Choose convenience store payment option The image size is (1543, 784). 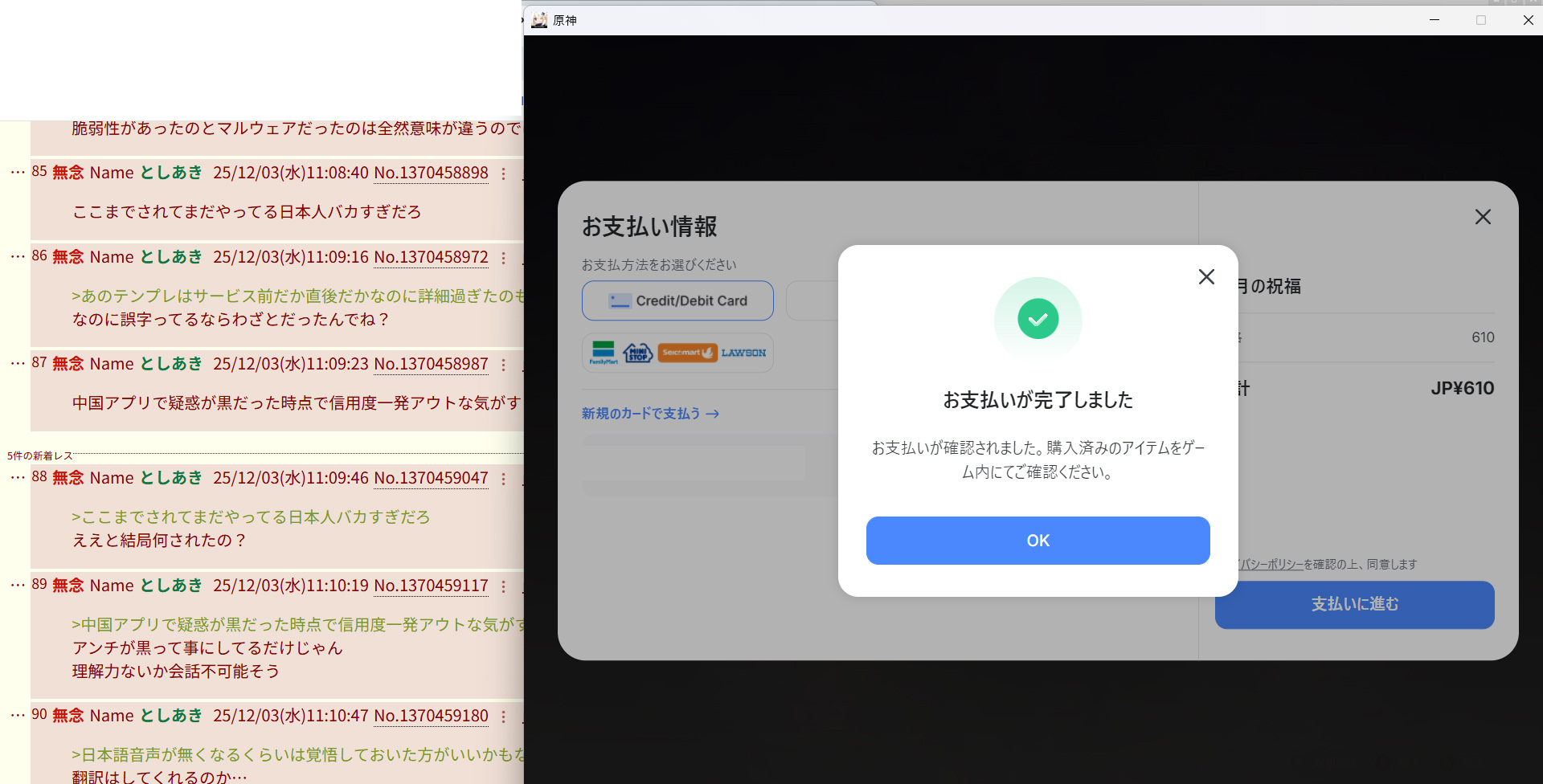coord(677,353)
